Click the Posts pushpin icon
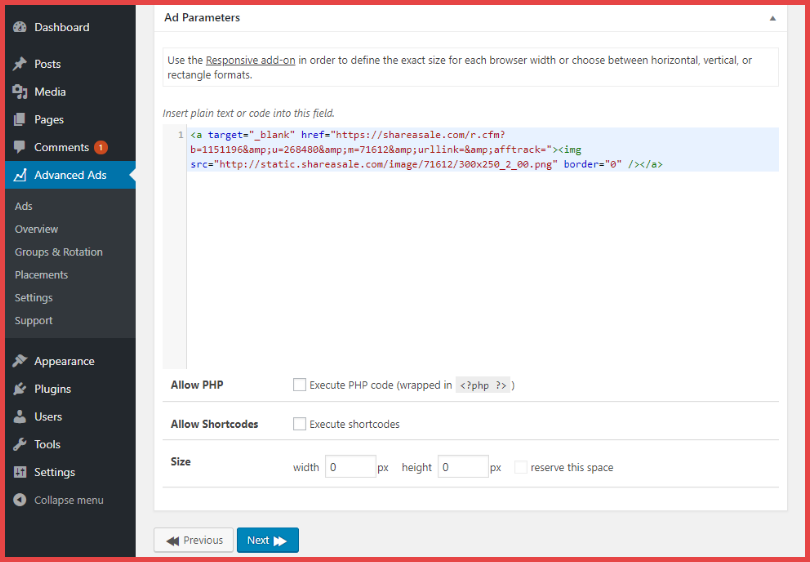Viewport: 810px width, 562px height. point(20,64)
